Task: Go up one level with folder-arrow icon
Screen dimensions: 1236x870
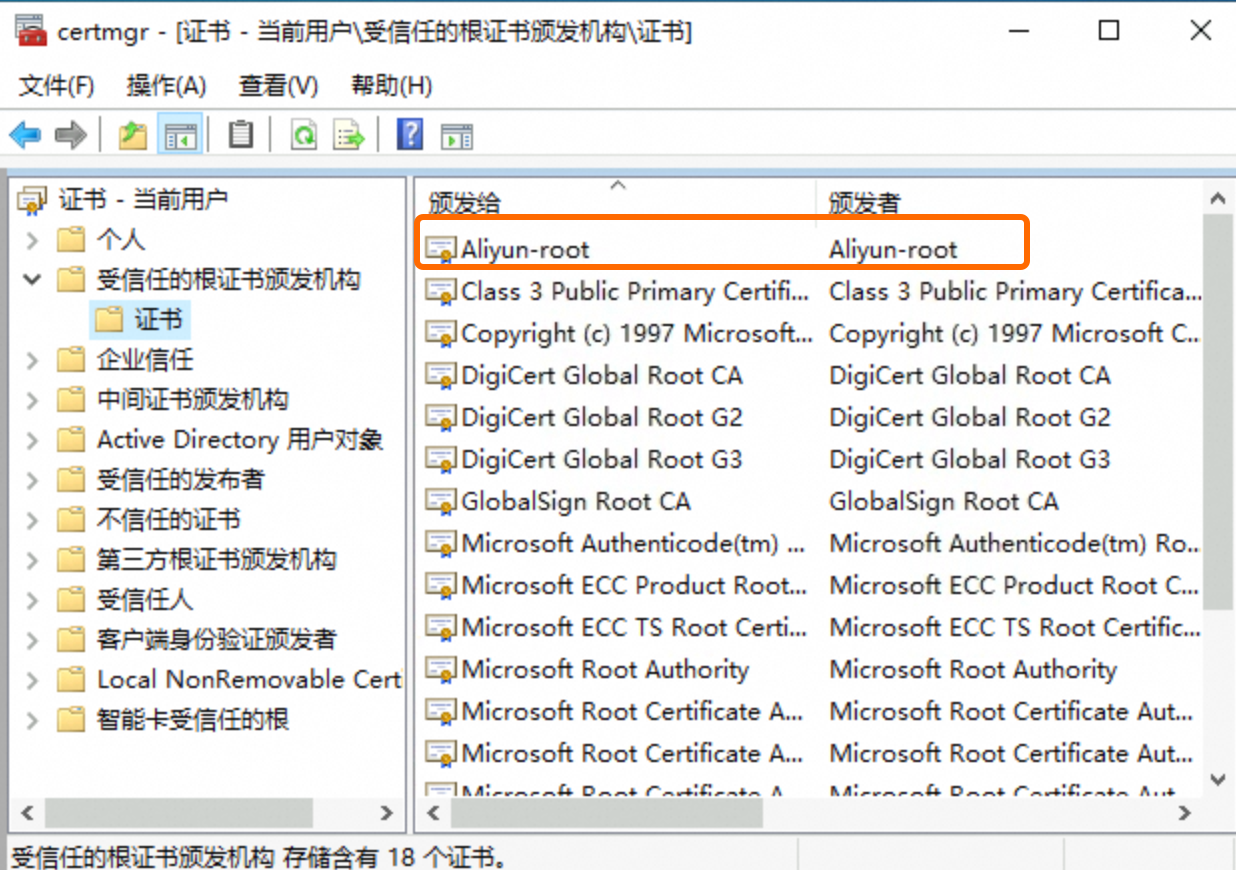Action: pos(133,134)
